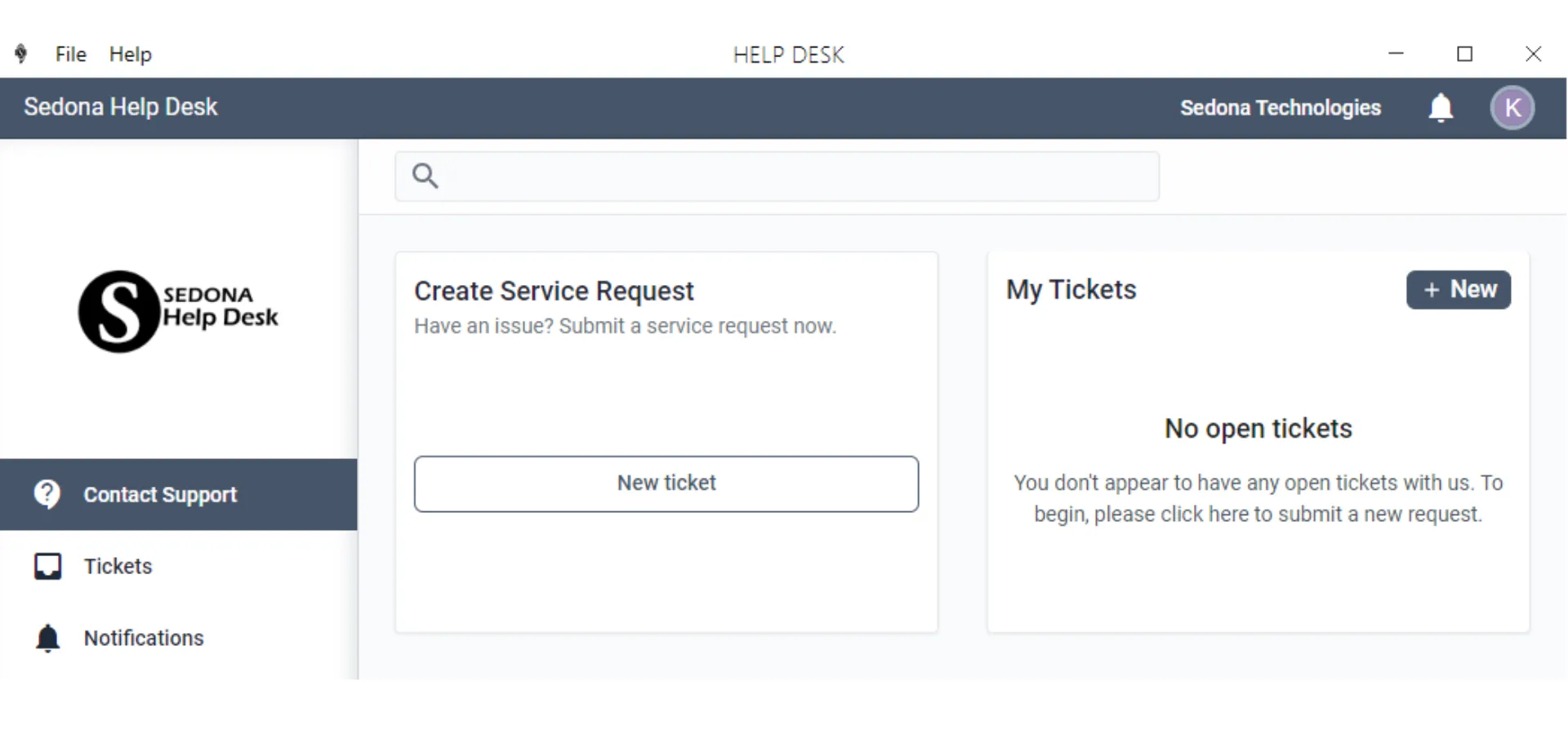Click the + New button in My Tickets
This screenshot has height=735, width=1568.
coord(1459,289)
